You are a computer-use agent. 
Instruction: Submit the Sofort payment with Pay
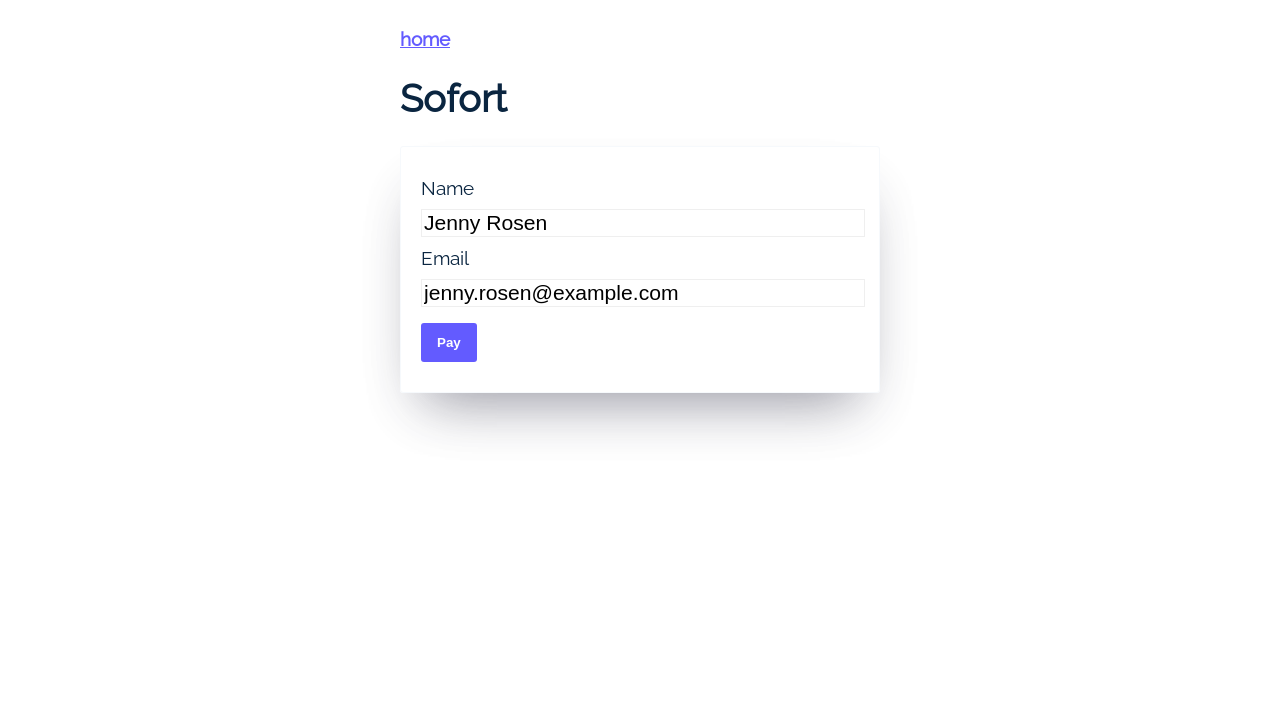tap(449, 342)
